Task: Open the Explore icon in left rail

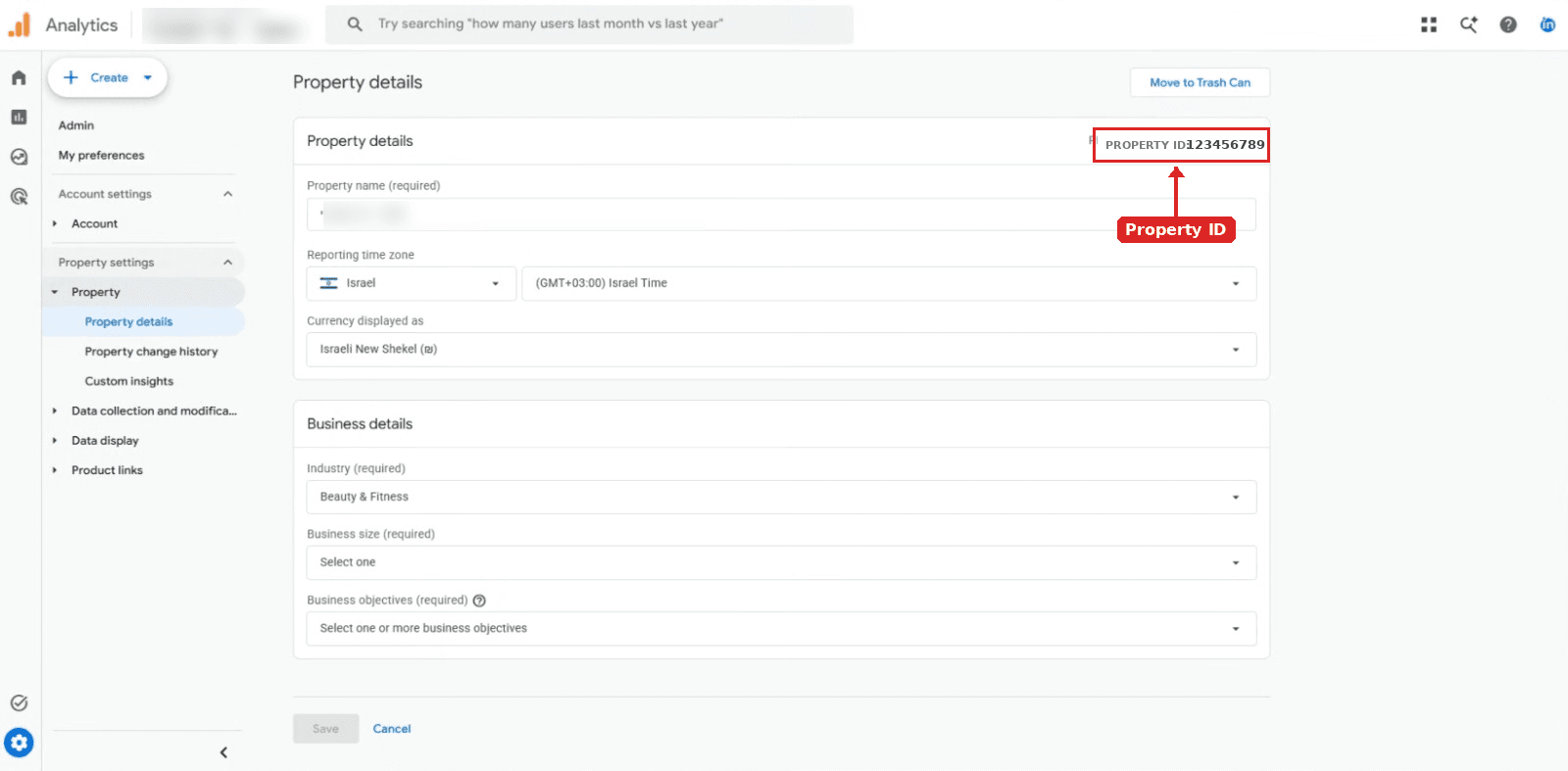Action: point(19,157)
